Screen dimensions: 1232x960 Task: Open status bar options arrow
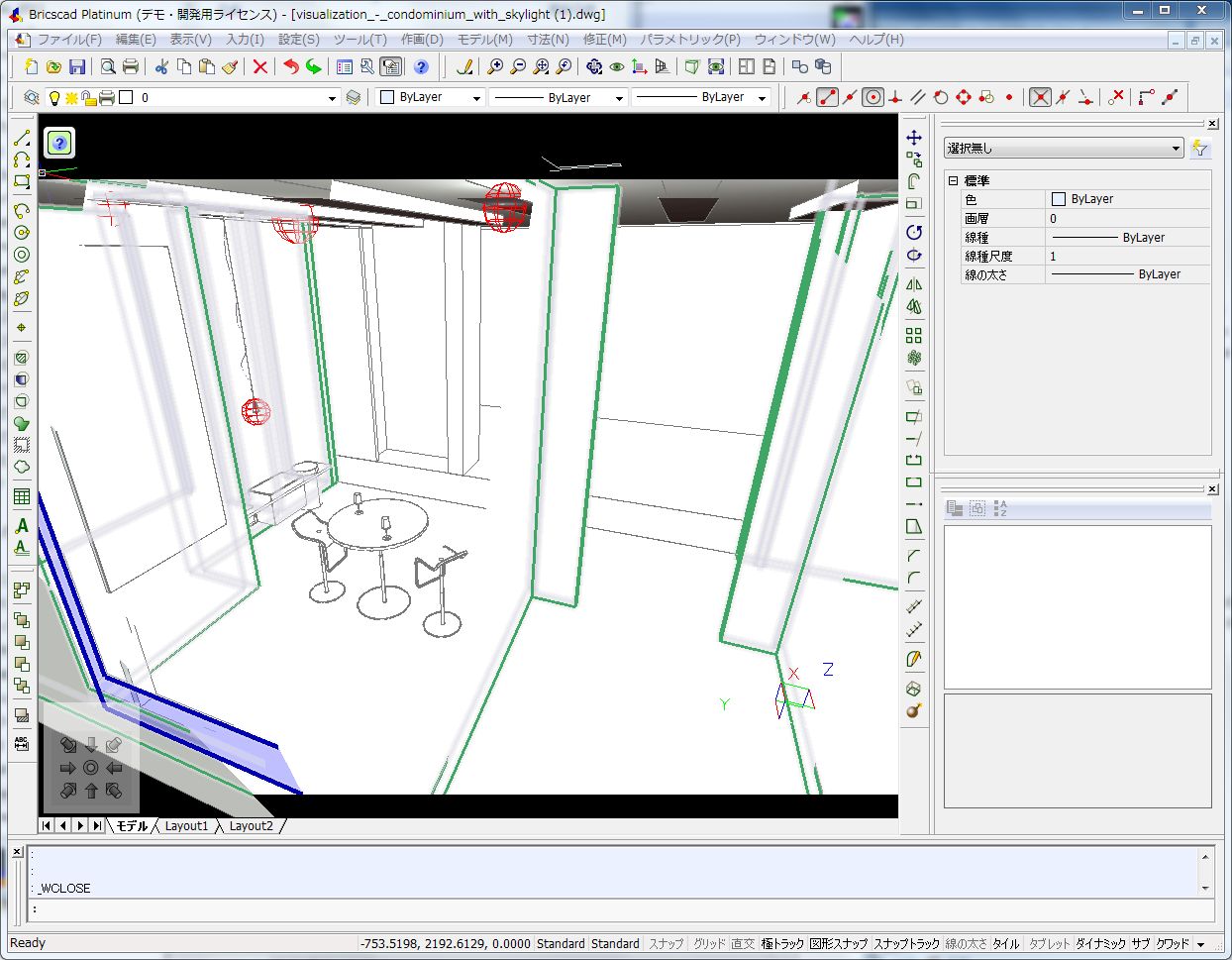pyautogui.click(x=1200, y=944)
